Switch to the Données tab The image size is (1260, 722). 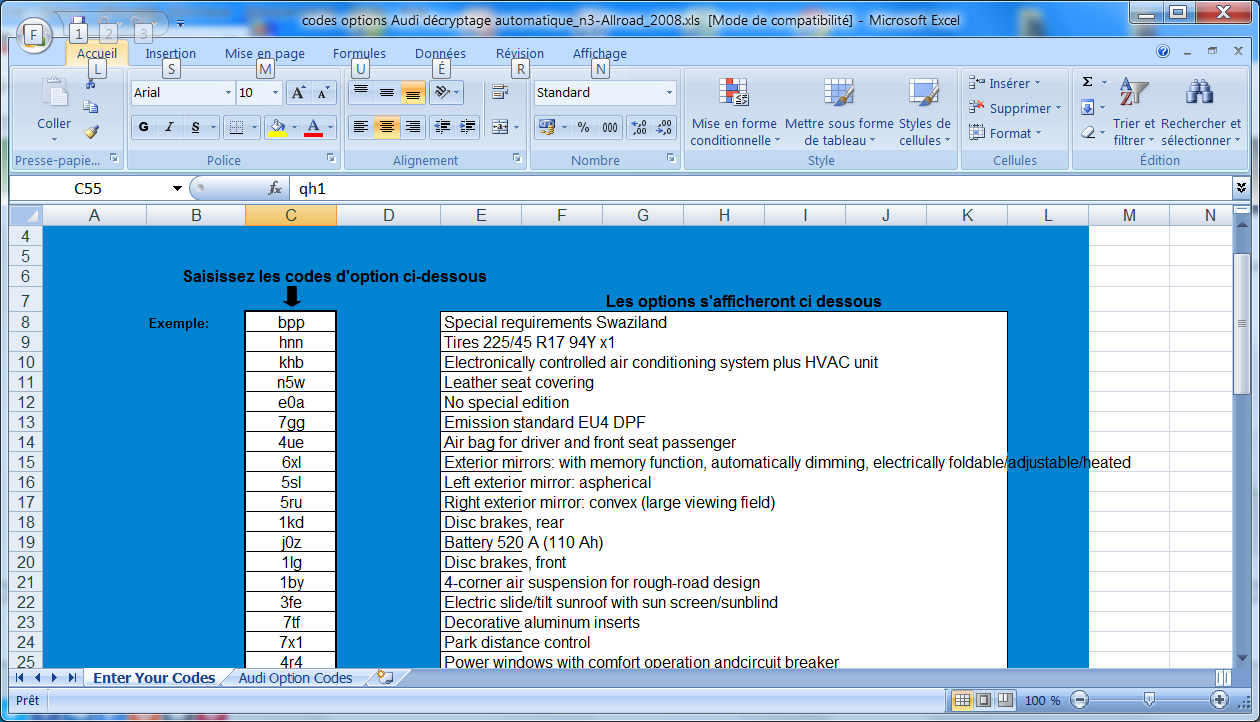coord(440,54)
